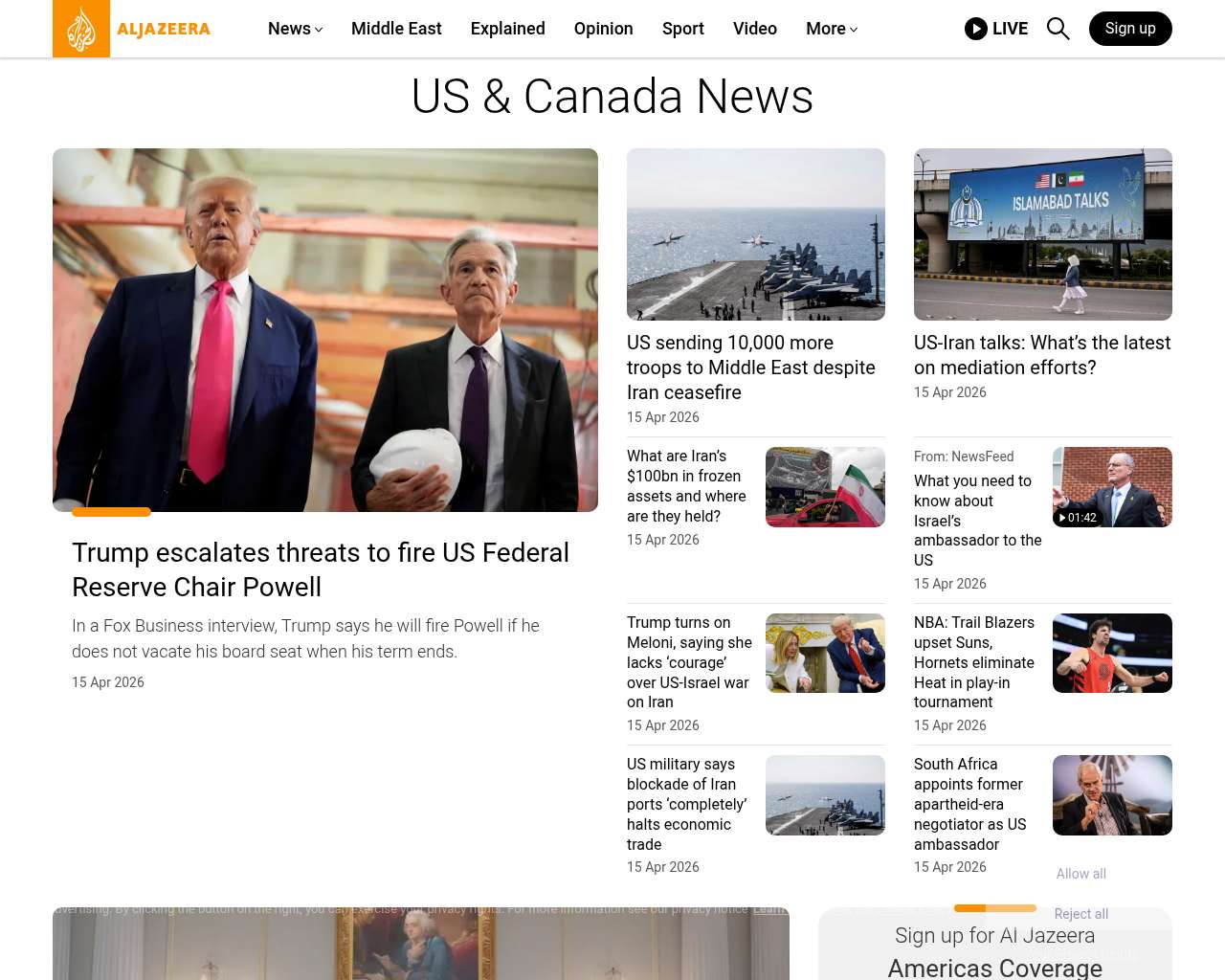
Task: Open US sending 10,000 more troops article
Action: [751, 367]
